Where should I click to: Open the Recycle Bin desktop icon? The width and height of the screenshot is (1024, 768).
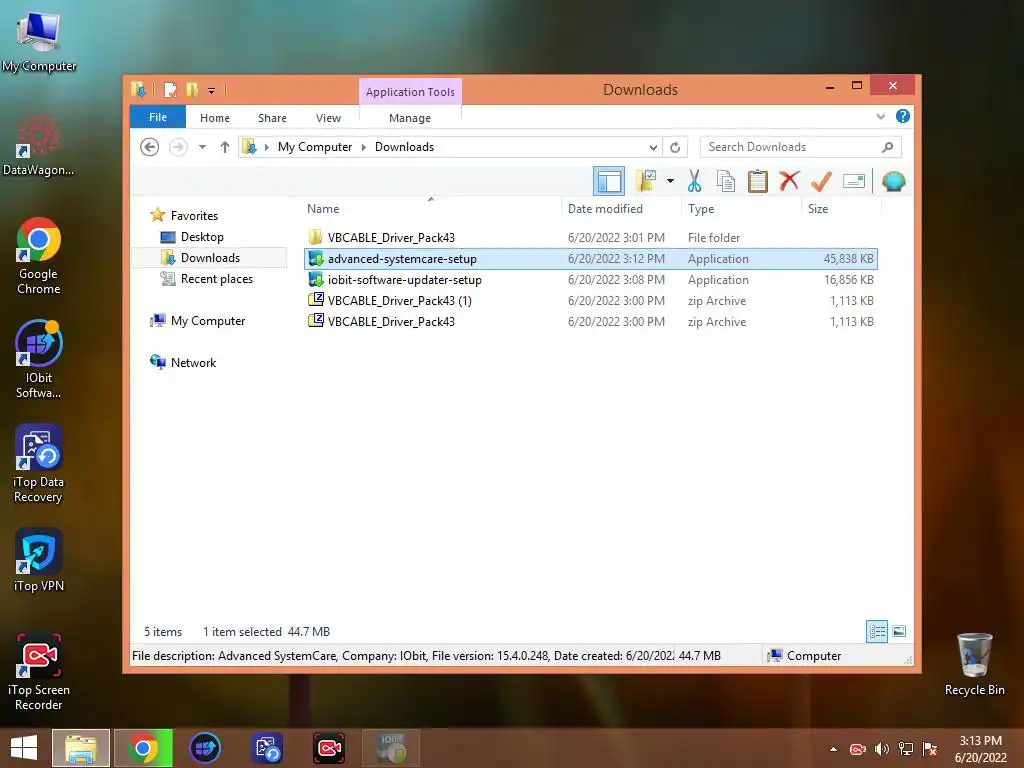(x=974, y=665)
